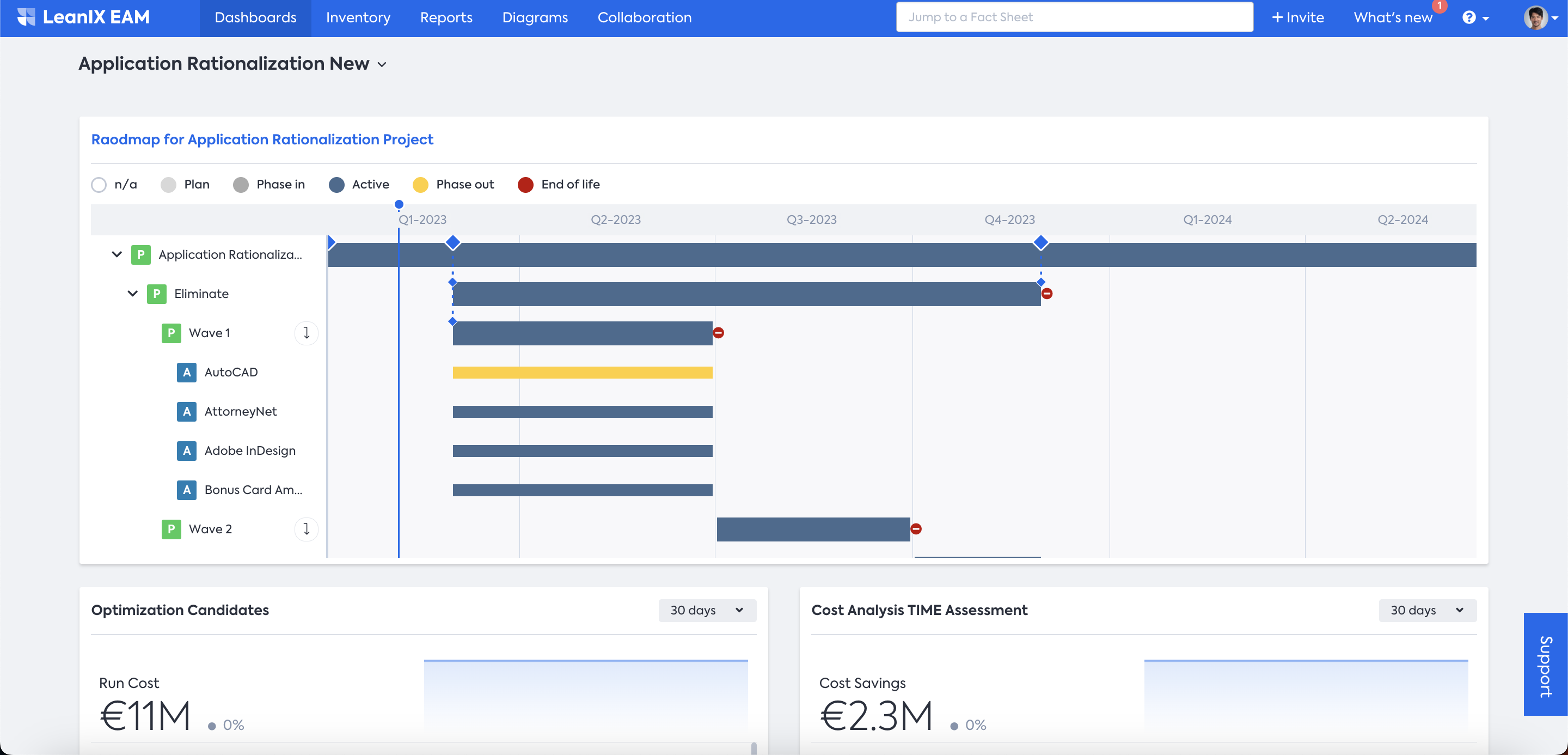Click the Invite button
The height and width of the screenshot is (755, 1568).
tap(1298, 17)
